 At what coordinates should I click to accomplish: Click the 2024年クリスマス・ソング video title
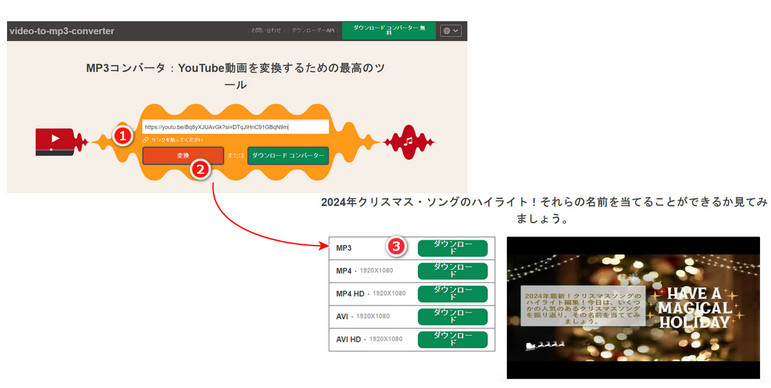tap(543, 210)
